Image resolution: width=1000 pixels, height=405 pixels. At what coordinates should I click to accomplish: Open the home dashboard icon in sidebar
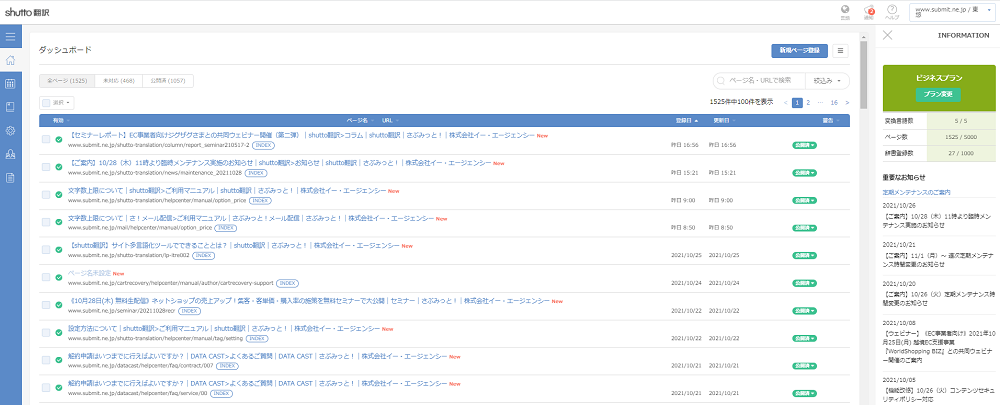(10, 60)
